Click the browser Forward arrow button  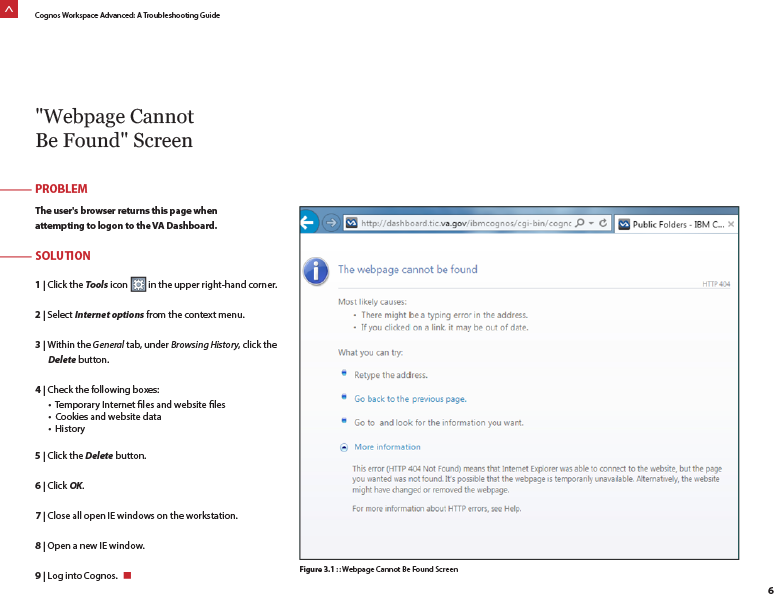click(x=331, y=223)
